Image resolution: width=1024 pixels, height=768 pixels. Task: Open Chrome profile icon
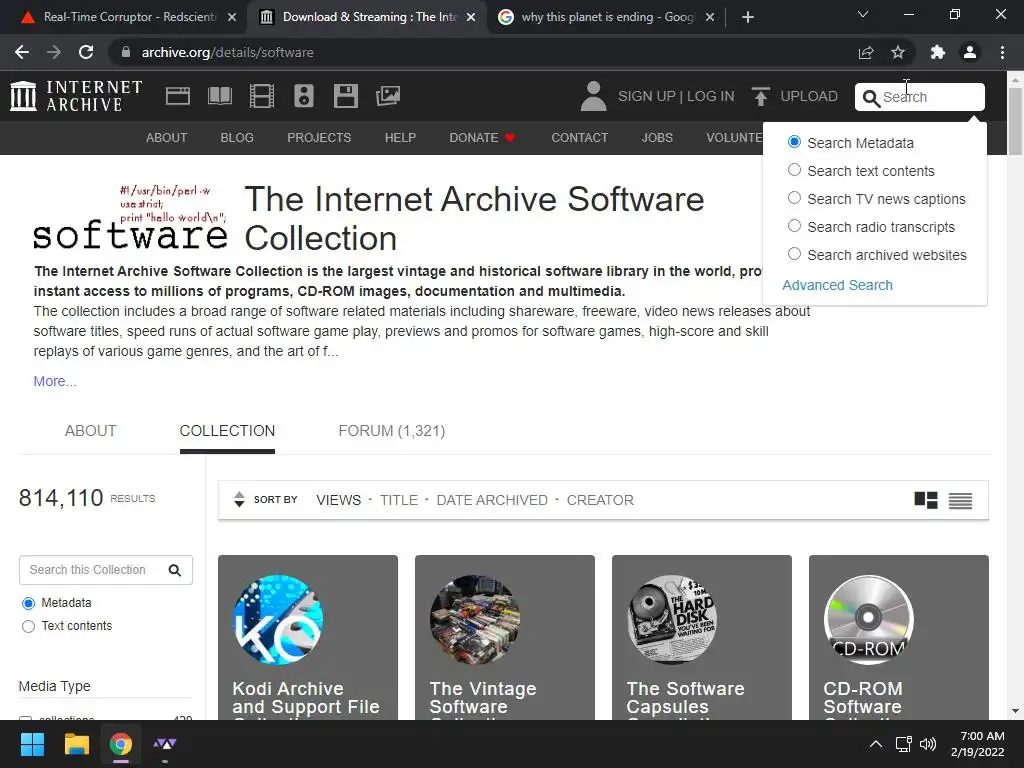tap(970, 52)
